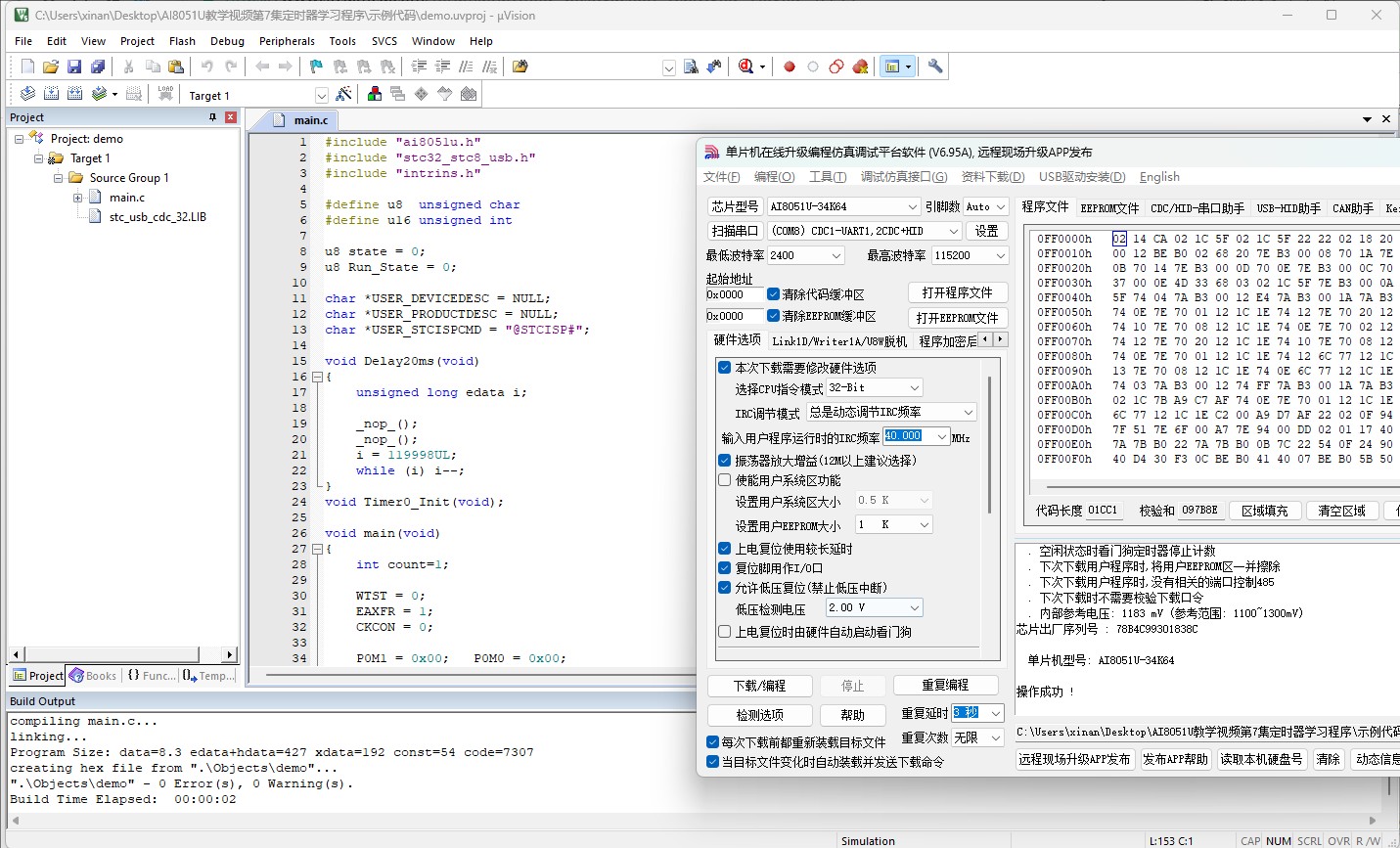Image resolution: width=1400 pixels, height=848 pixels.
Task: Save the current file with the floppy icon
Action: pyautogui.click(x=74, y=67)
